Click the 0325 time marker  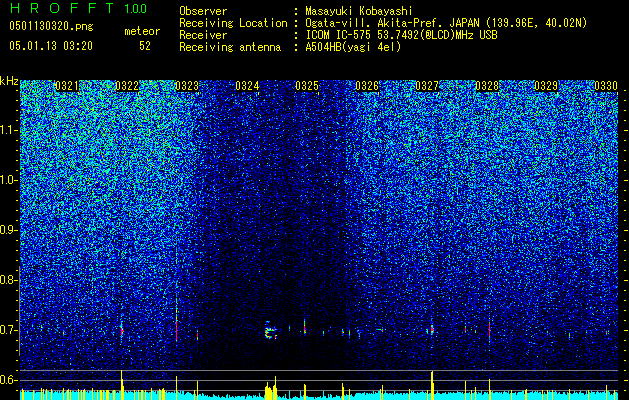click(307, 85)
